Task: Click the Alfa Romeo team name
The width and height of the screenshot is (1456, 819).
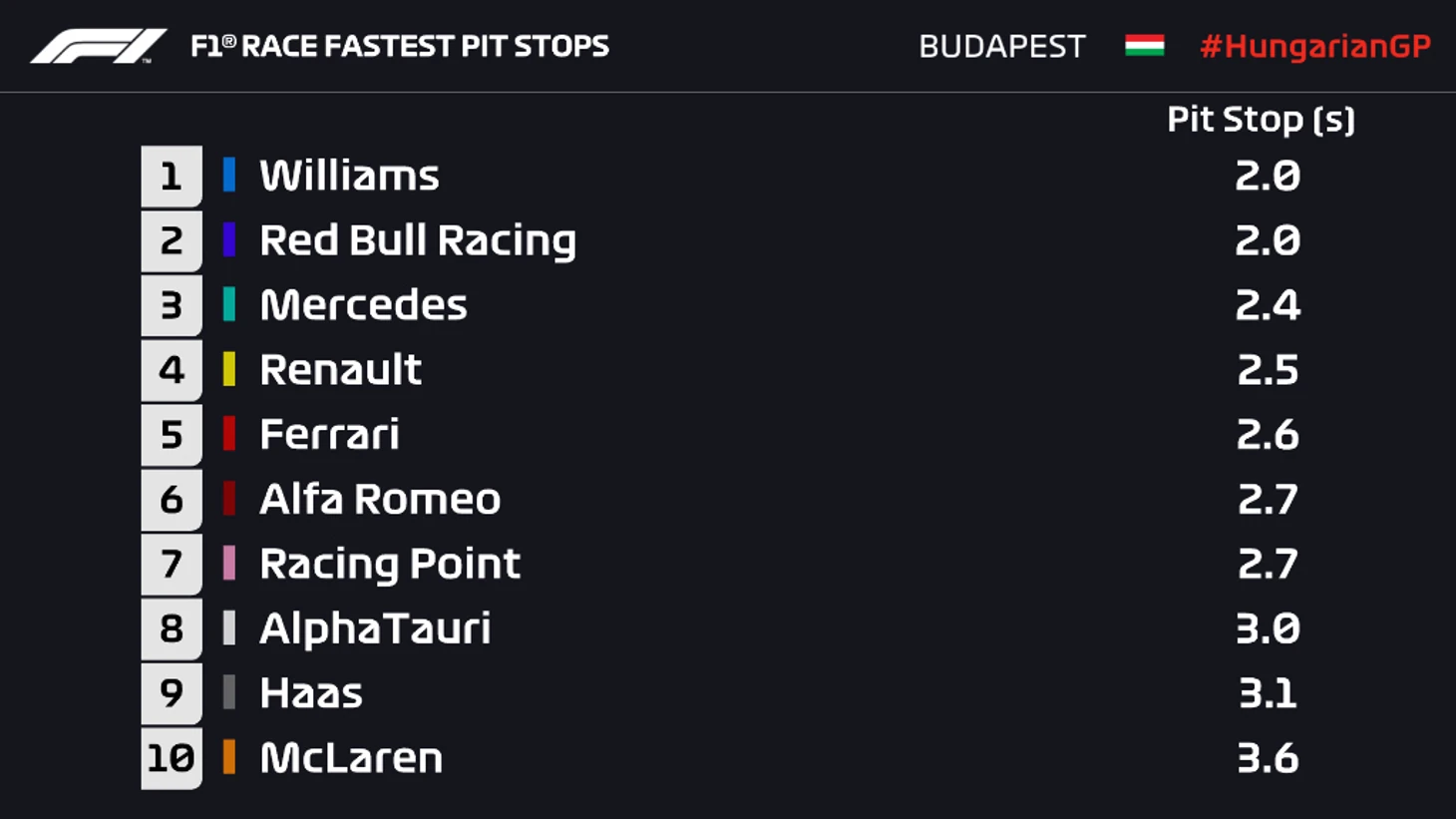Action: [x=380, y=499]
